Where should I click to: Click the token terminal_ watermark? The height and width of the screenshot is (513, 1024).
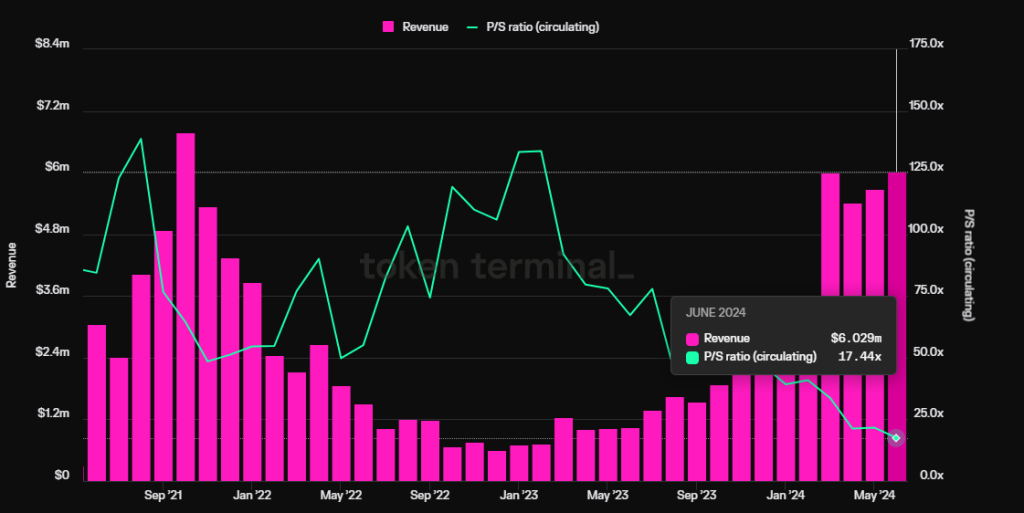497,266
